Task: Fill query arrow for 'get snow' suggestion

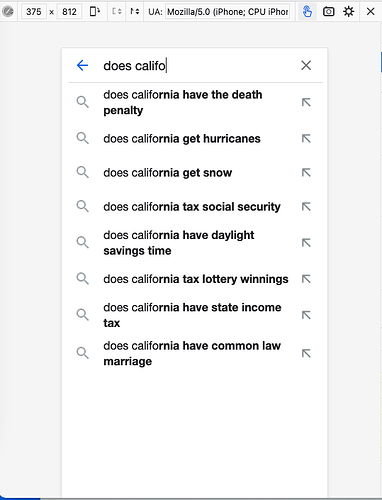Action: 306,173
